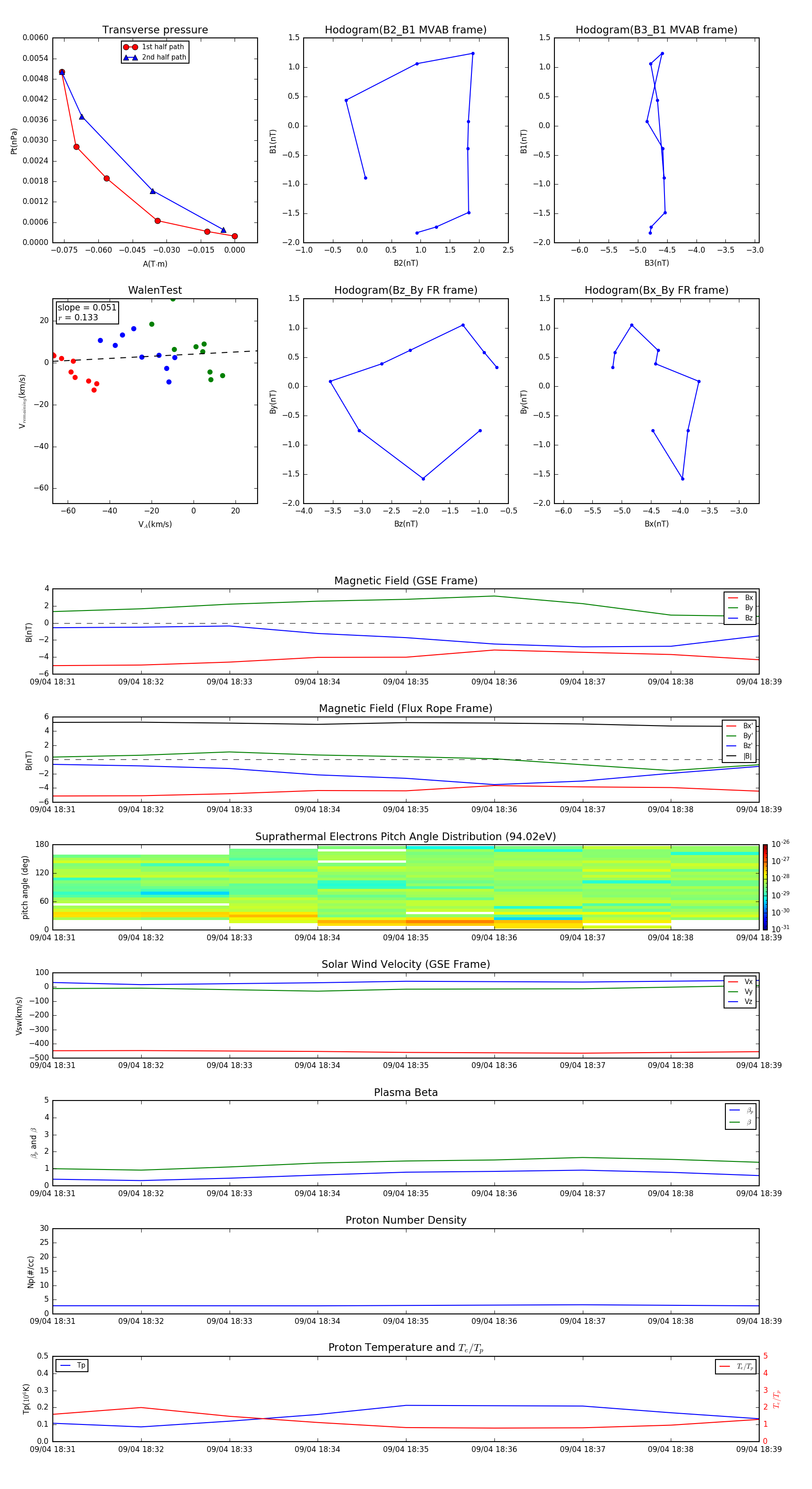Click the dashed fit line in WalenTest
This screenshot has width=812, height=1489.
155,356
